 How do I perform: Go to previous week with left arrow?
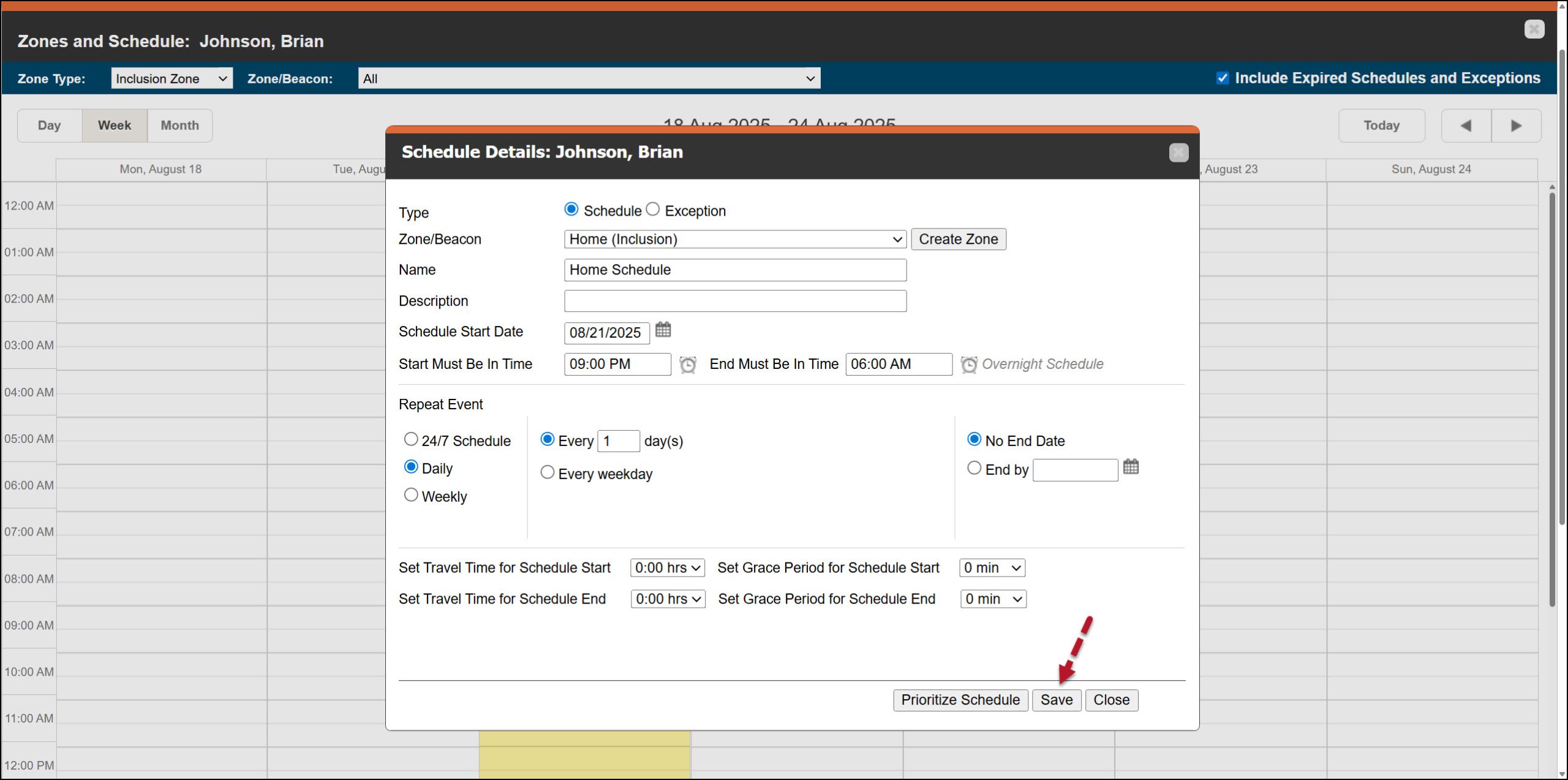tap(1466, 126)
